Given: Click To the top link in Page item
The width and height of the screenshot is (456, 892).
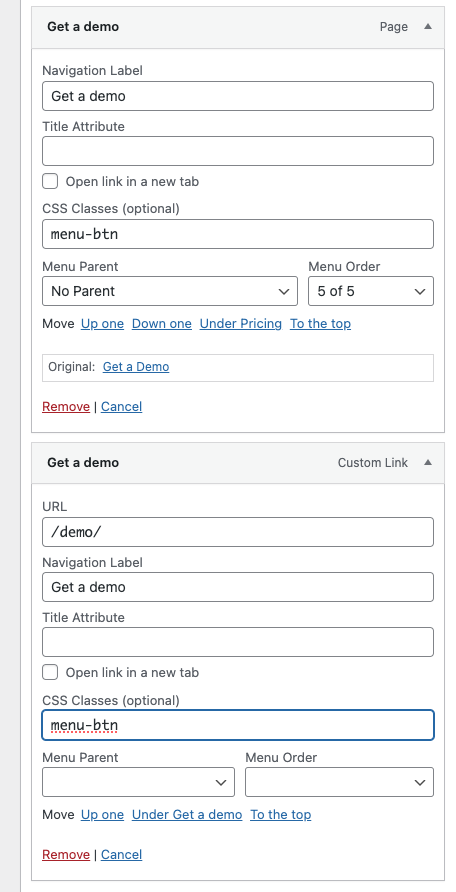Looking at the screenshot, I should tap(321, 324).
